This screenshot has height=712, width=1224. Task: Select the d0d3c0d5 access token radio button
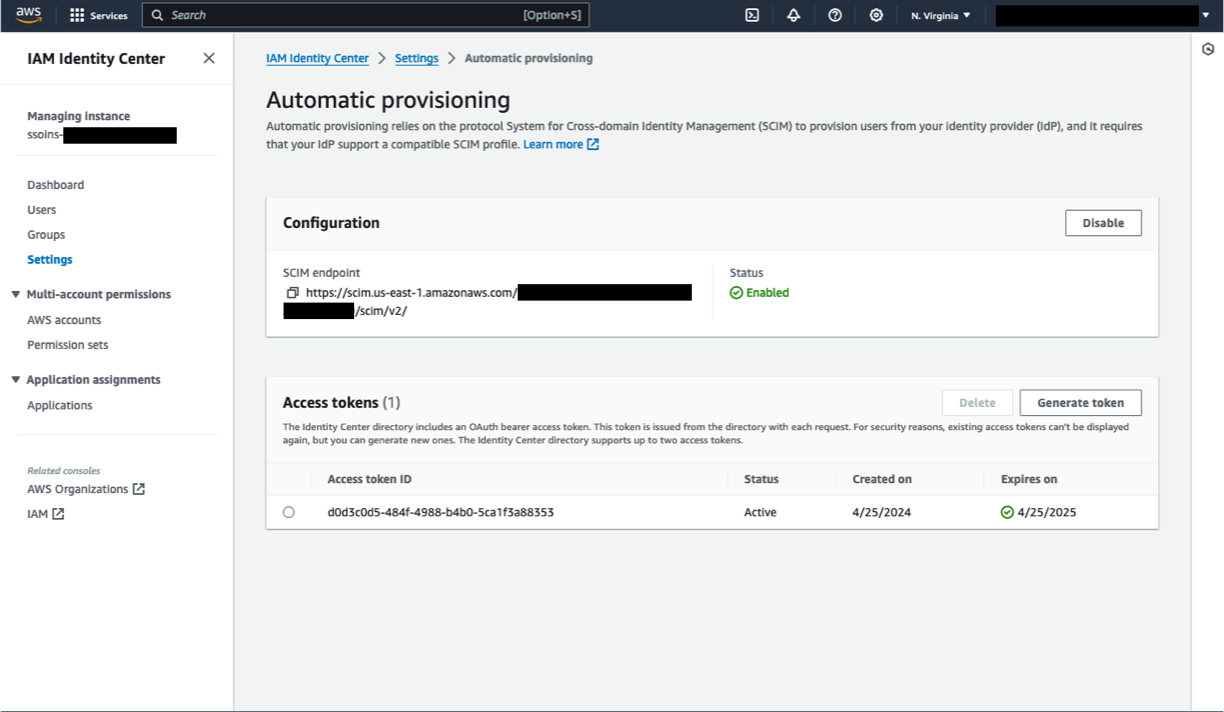(x=289, y=511)
